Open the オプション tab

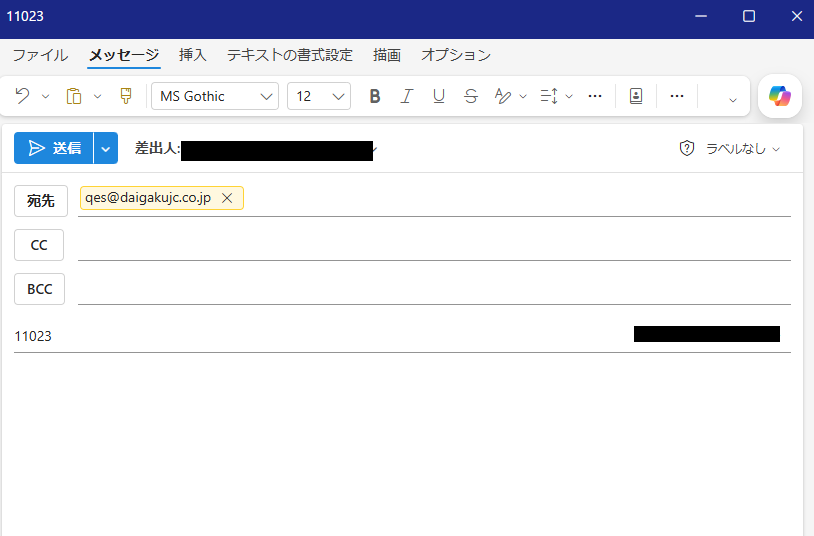[x=456, y=55]
